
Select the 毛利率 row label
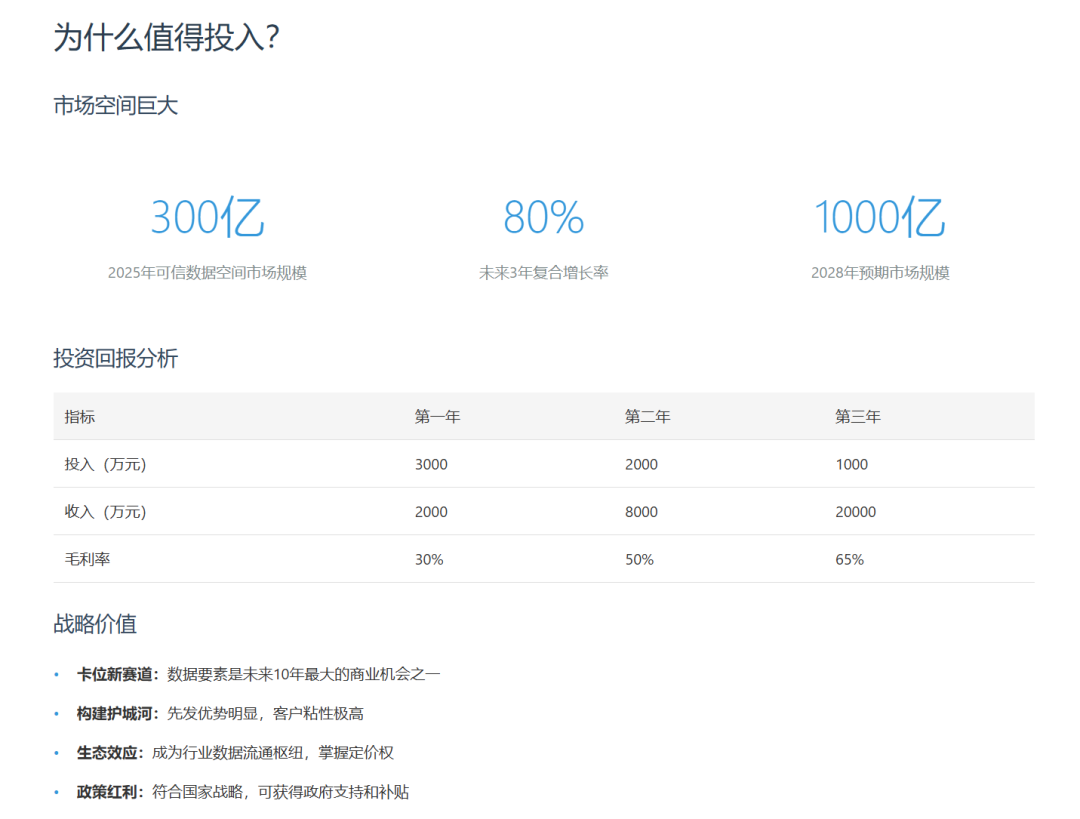87,559
